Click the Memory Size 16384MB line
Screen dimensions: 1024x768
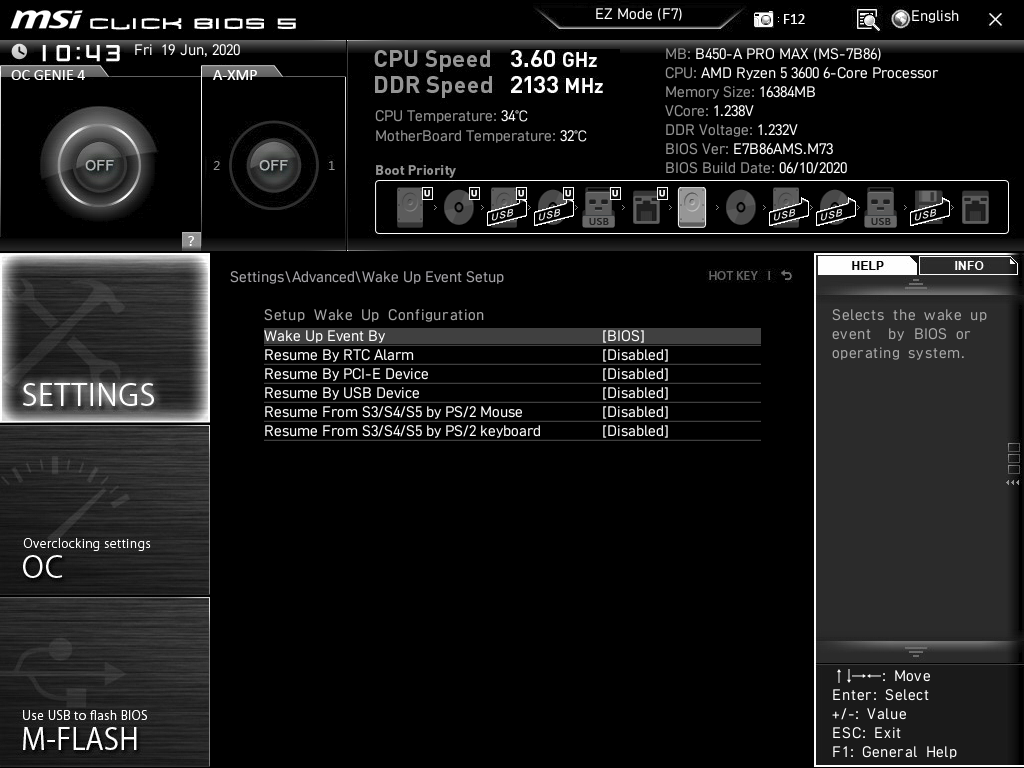point(740,92)
